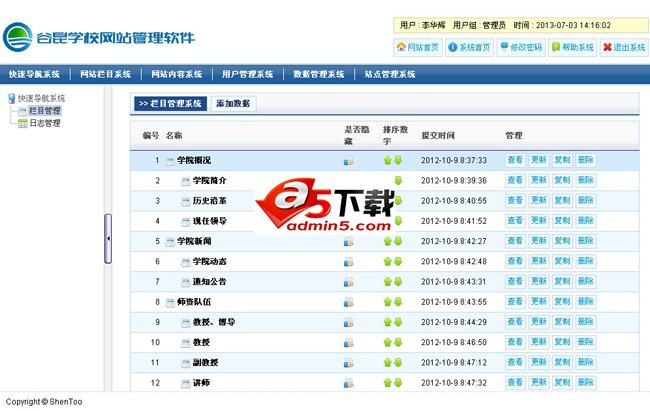The width and height of the screenshot is (650, 411).
Task: Move 学院新闻 down with green arrow
Action: [x=398, y=241]
